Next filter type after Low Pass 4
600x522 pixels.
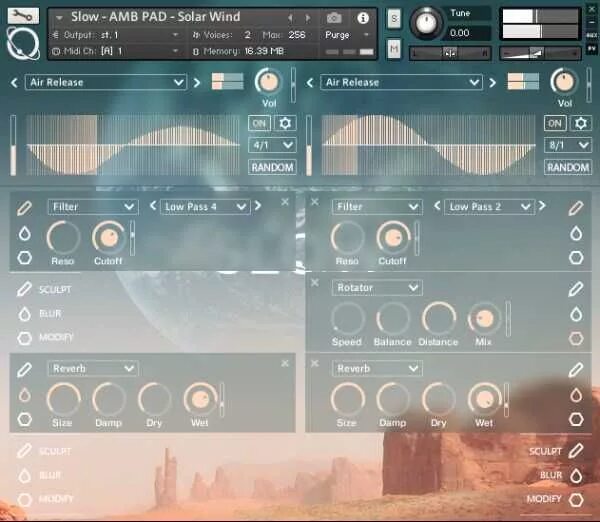[258, 206]
